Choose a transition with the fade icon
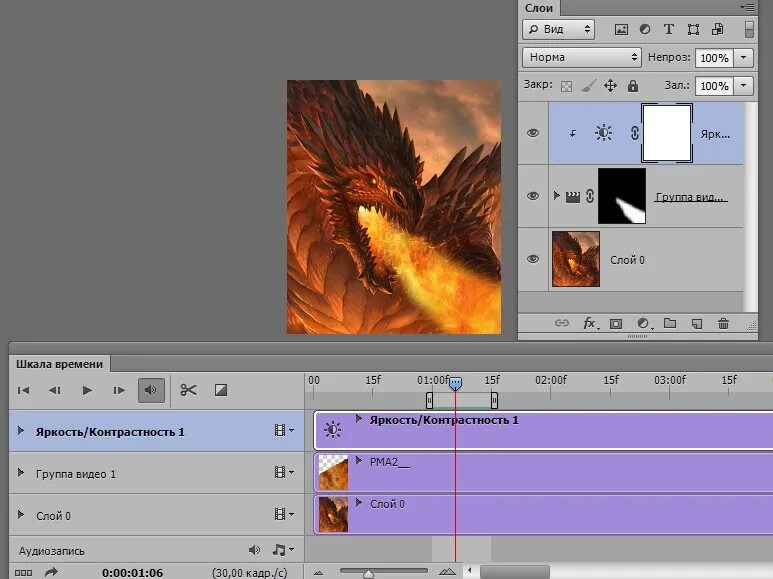Screen dimensions: 773x579 point(220,390)
